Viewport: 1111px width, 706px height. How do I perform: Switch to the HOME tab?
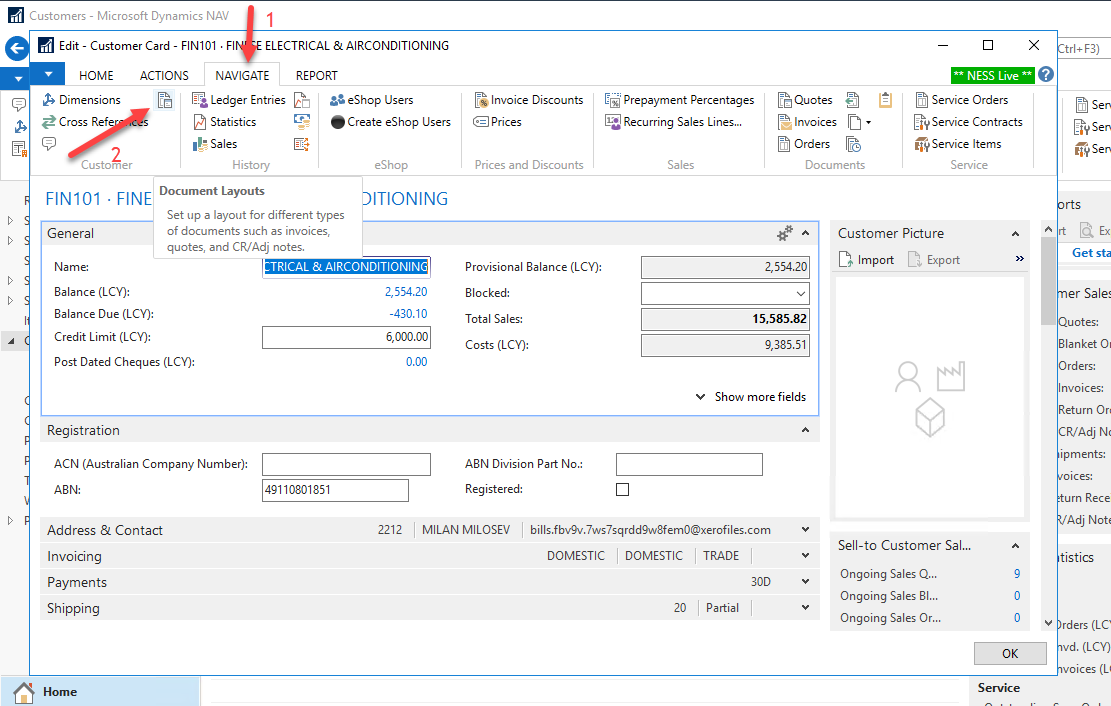pyautogui.click(x=96, y=75)
